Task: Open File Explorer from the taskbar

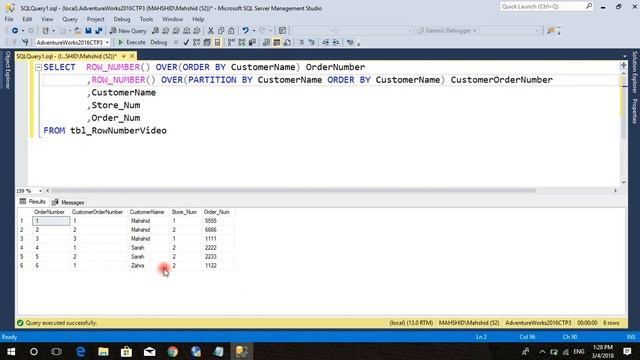Action: pyautogui.click(x=103, y=351)
